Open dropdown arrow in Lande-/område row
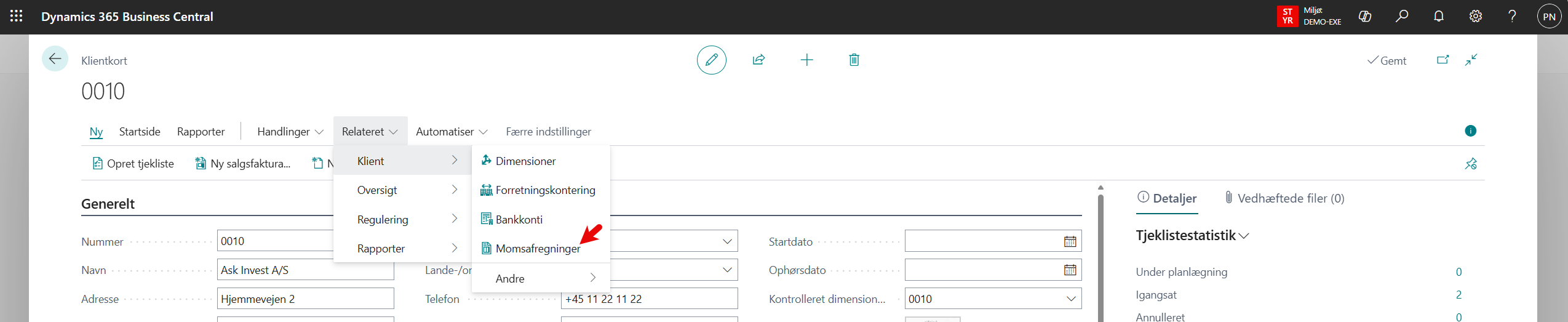This screenshot has width=1568, height=322. (x=727, y=270)
